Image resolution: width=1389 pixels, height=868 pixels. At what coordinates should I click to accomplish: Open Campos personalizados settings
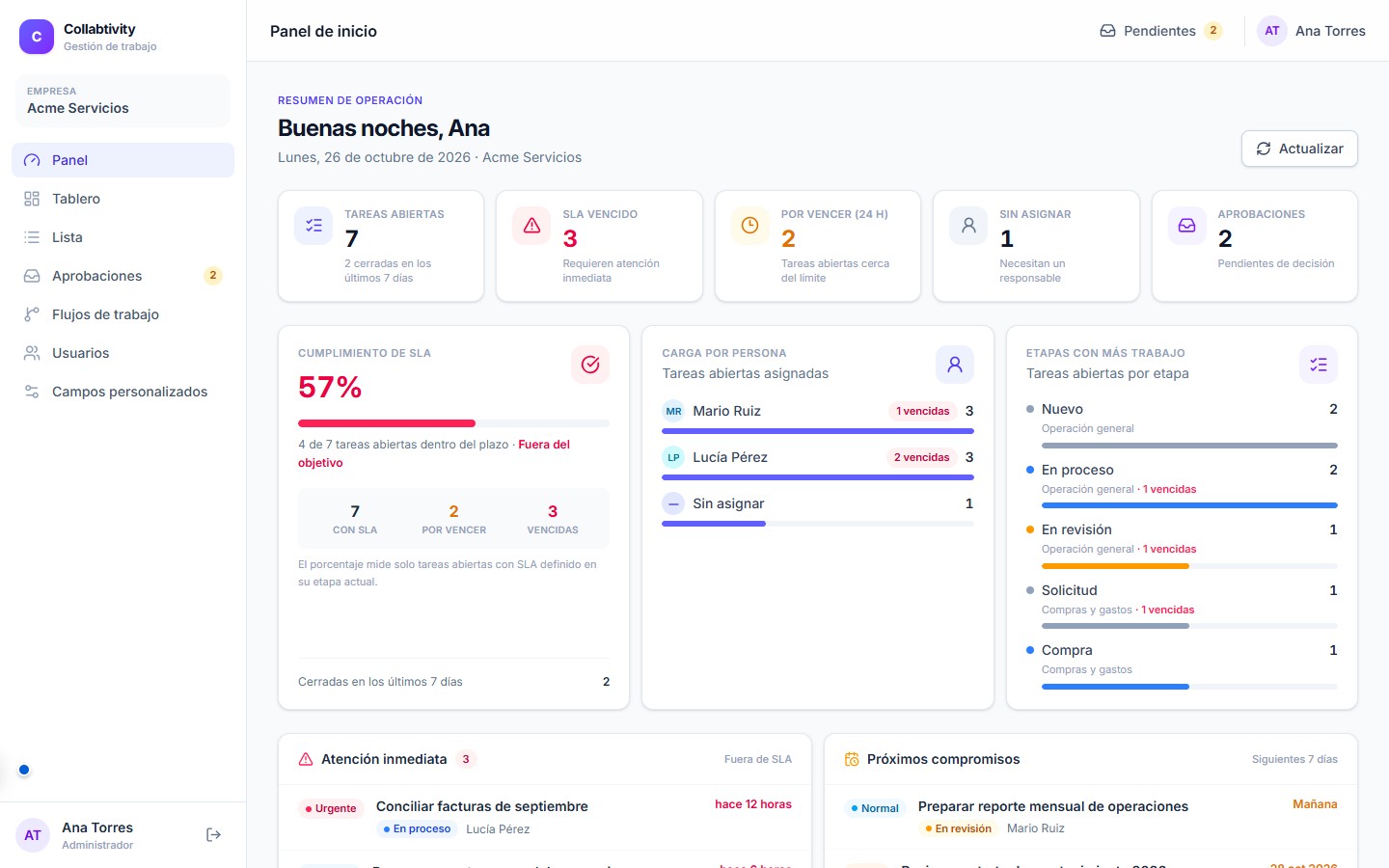[123, 392]
